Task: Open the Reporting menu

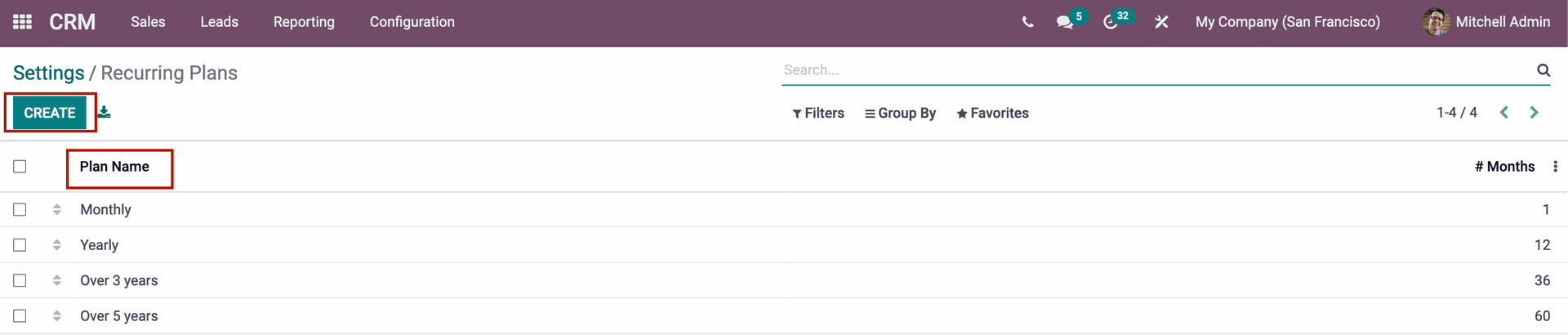Action: 304,22
